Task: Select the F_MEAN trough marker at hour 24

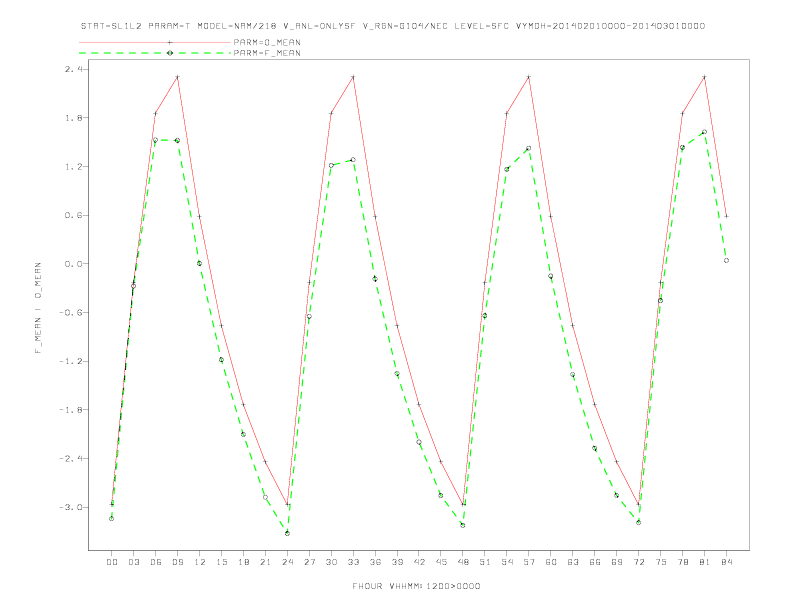Action: coord(287,533)
